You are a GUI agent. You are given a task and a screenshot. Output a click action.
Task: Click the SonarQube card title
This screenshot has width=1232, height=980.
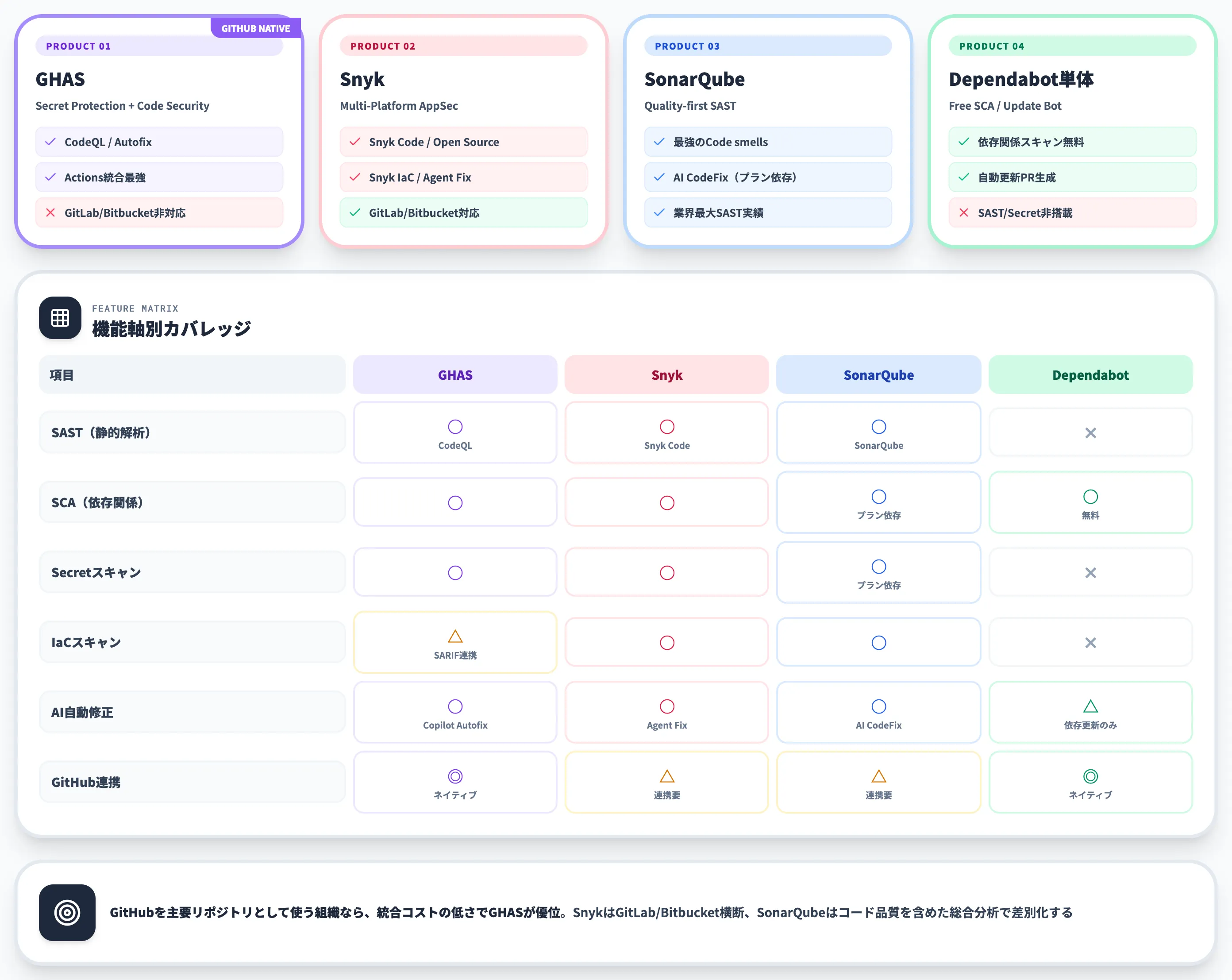[694, 79]
